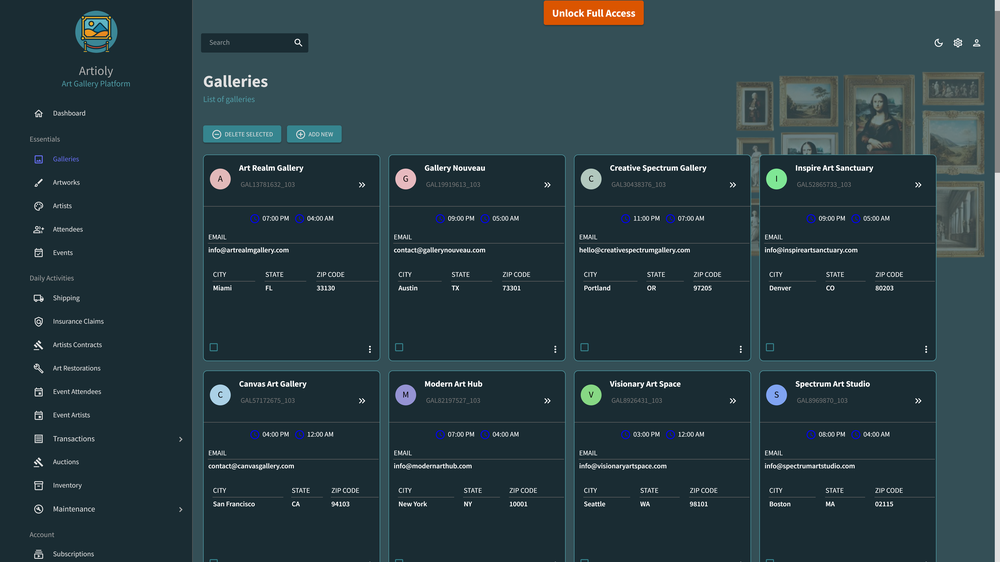
Task: Click email info@artrealmgallery.com
Action: pos(249,250)
